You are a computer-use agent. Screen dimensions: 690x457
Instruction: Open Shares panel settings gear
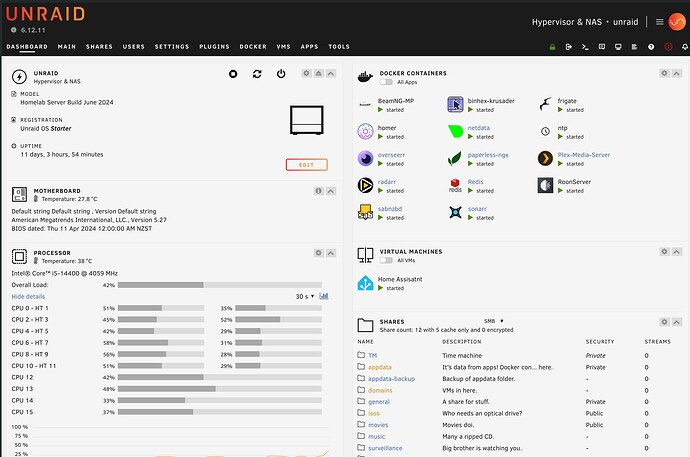pos(664,322)
